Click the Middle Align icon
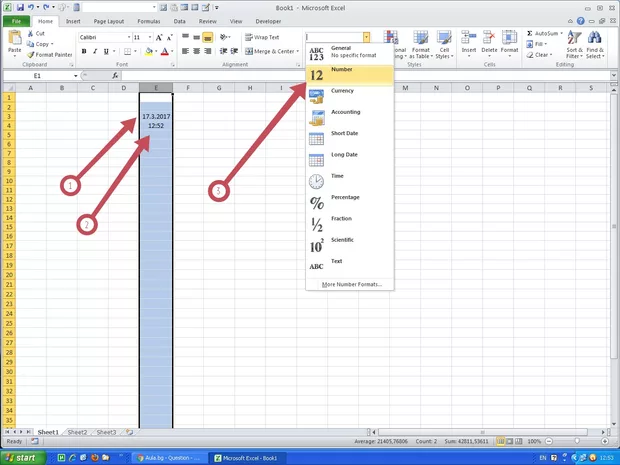The image size is (620, 465). click(x=197, y=37)
